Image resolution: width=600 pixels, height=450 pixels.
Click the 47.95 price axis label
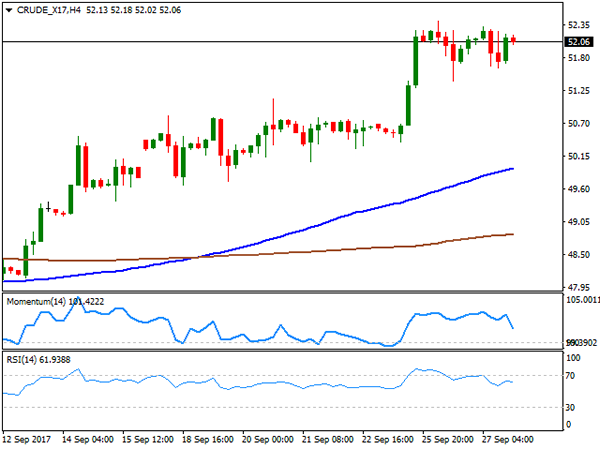(x=579, y=287)
